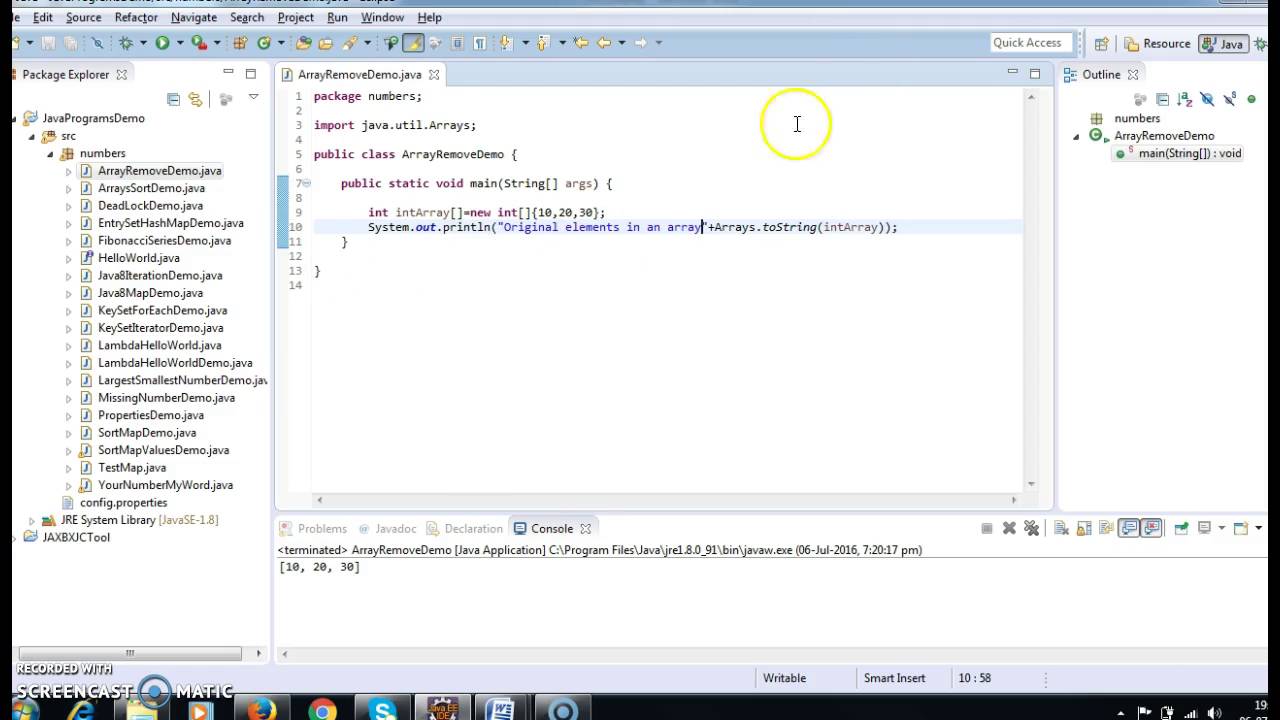
Task: Open Debug toolbar dropdown arrow
Action: pyautogui.click(x=143, y=43)
